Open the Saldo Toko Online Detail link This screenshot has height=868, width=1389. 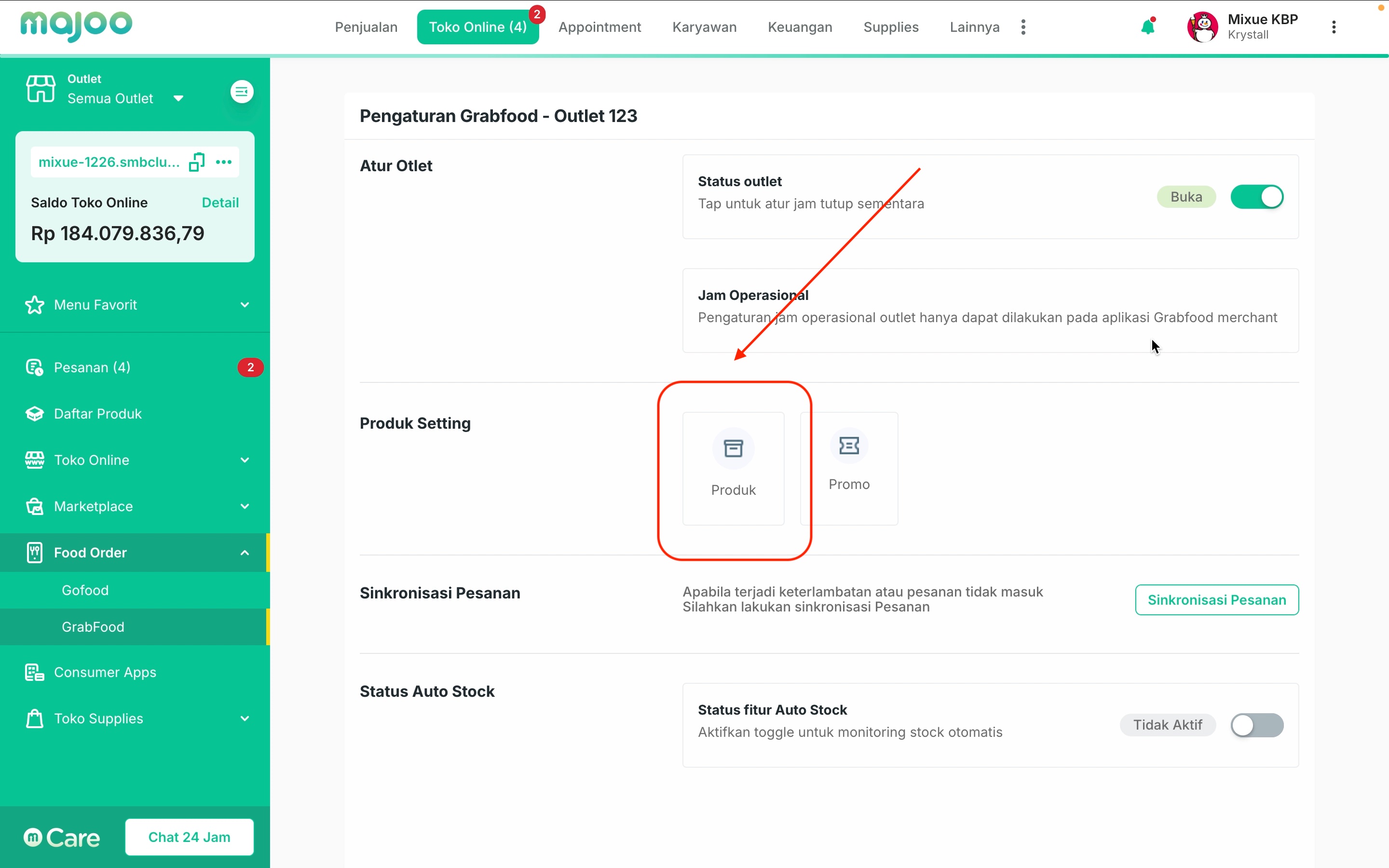(x=220, y=203)
